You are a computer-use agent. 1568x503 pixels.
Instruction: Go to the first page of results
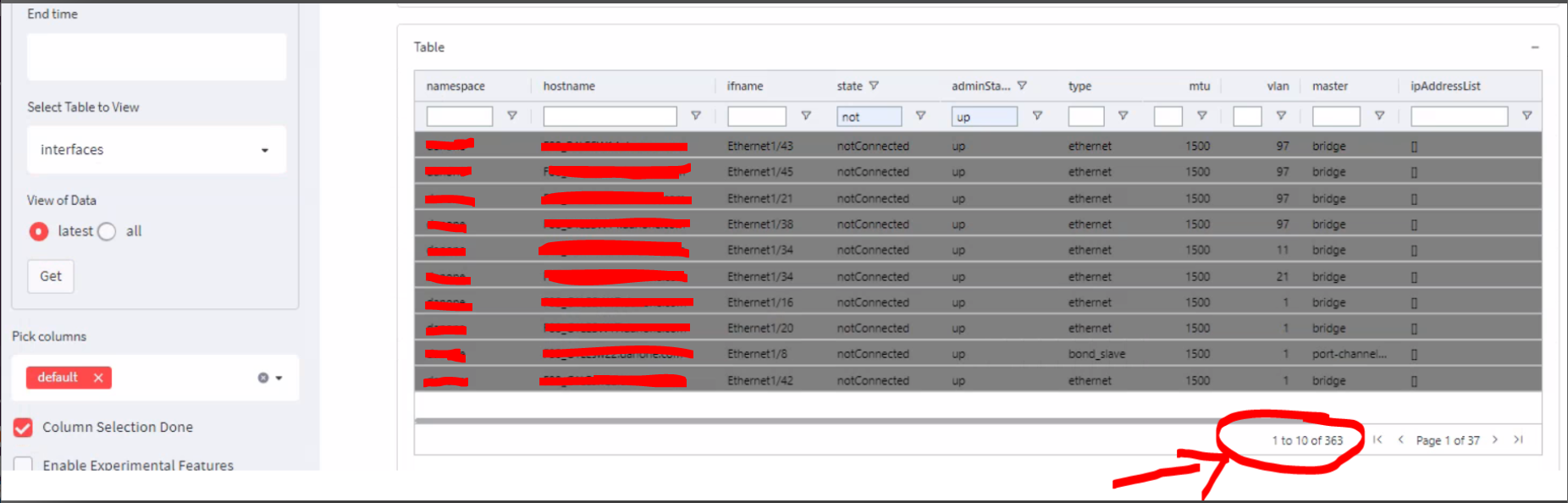click(x=1378, y=439)
